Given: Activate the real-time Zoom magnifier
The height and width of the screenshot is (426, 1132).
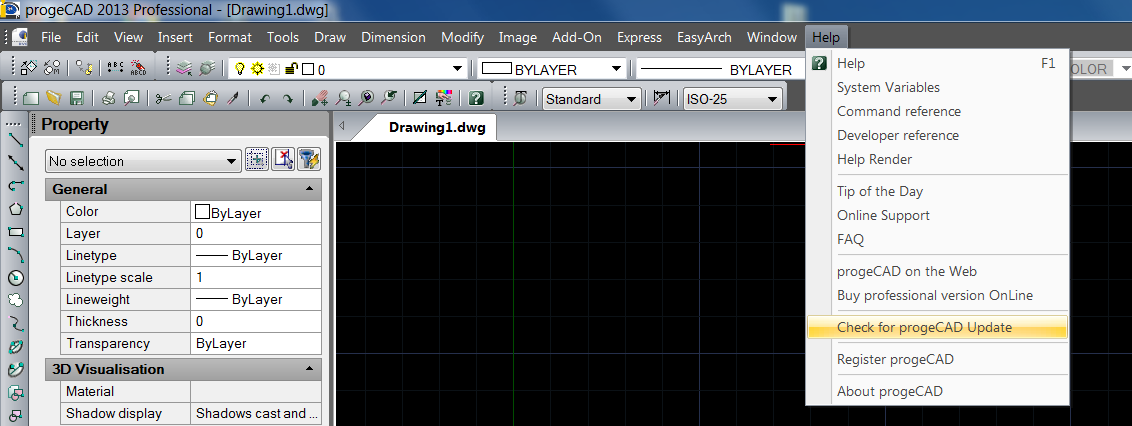Looking at the screenshot, I should click(x=344, y=98).
